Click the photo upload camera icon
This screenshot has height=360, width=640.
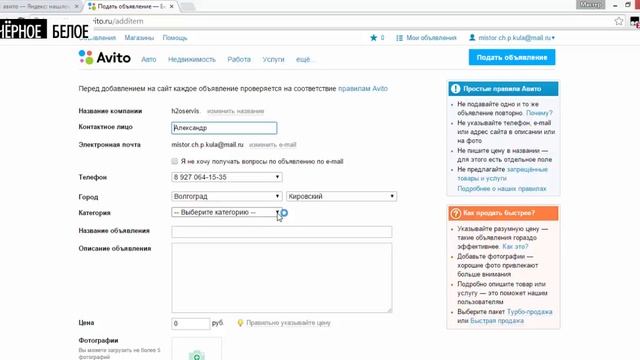coord(197,355)
